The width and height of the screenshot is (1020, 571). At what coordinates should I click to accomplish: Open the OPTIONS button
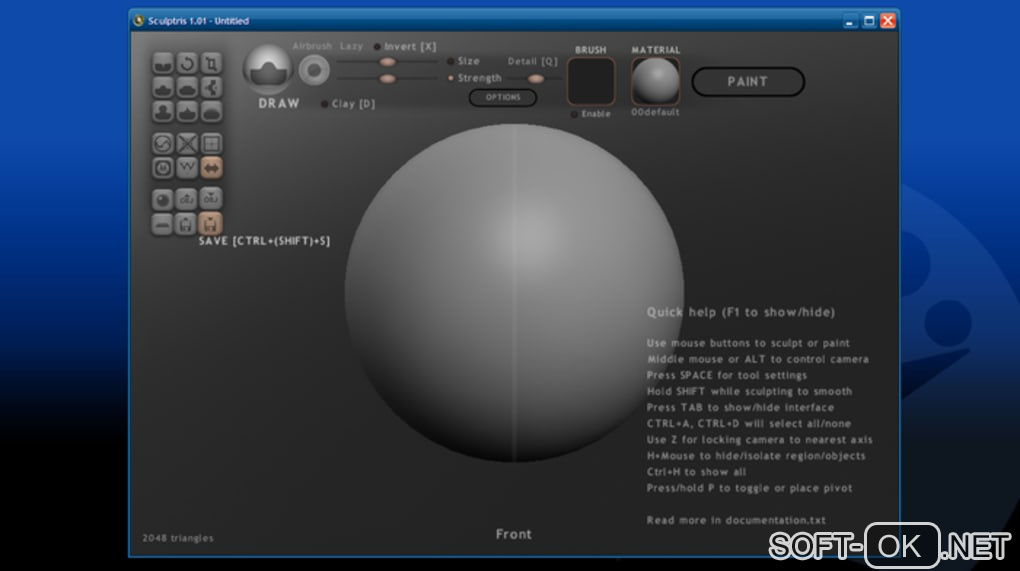click(503, 98)
